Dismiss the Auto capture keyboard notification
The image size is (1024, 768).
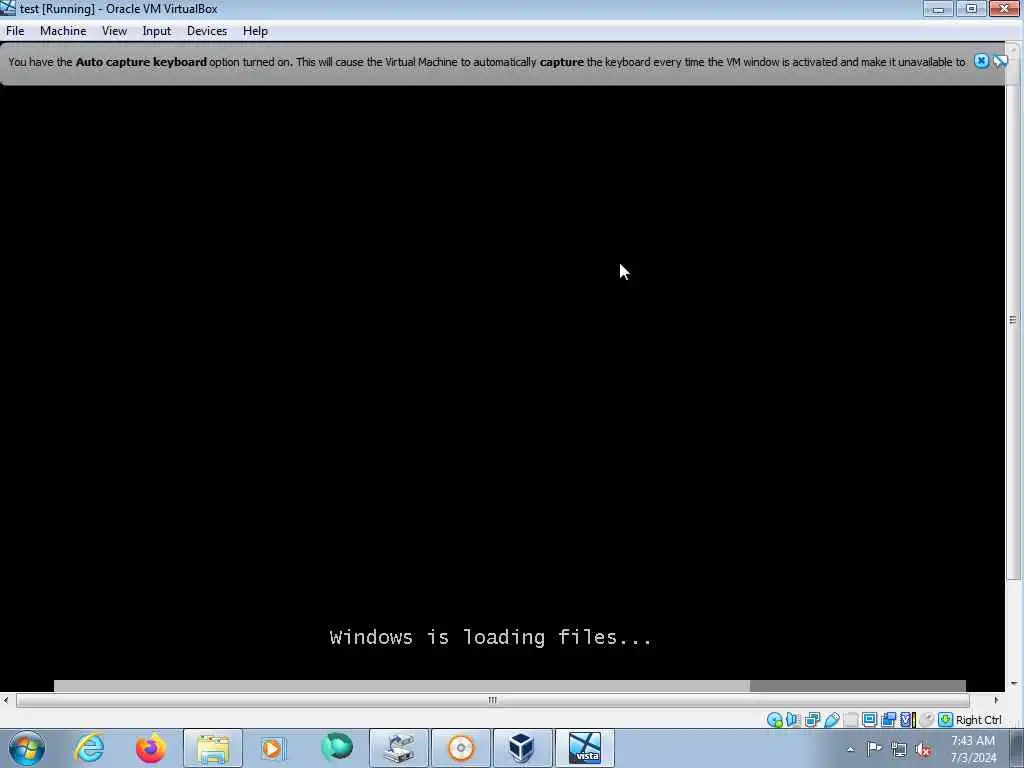[x=981, y=61]
